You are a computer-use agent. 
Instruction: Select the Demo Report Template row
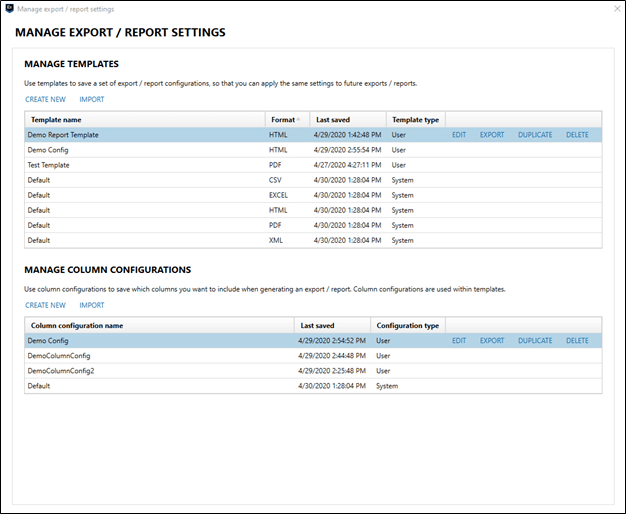[x=313, y=135]
